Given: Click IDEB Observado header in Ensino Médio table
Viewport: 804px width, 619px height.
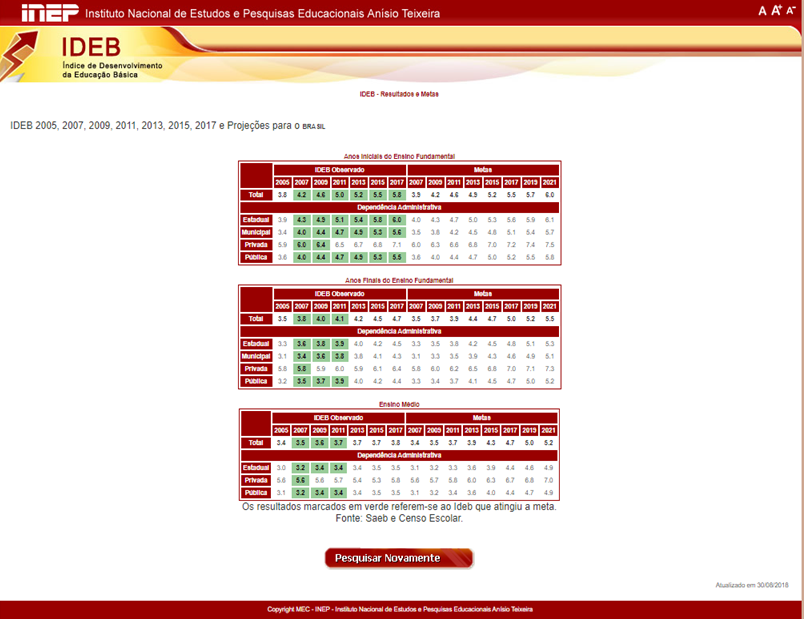Looking at the screenshot, I should pos(338,418).
